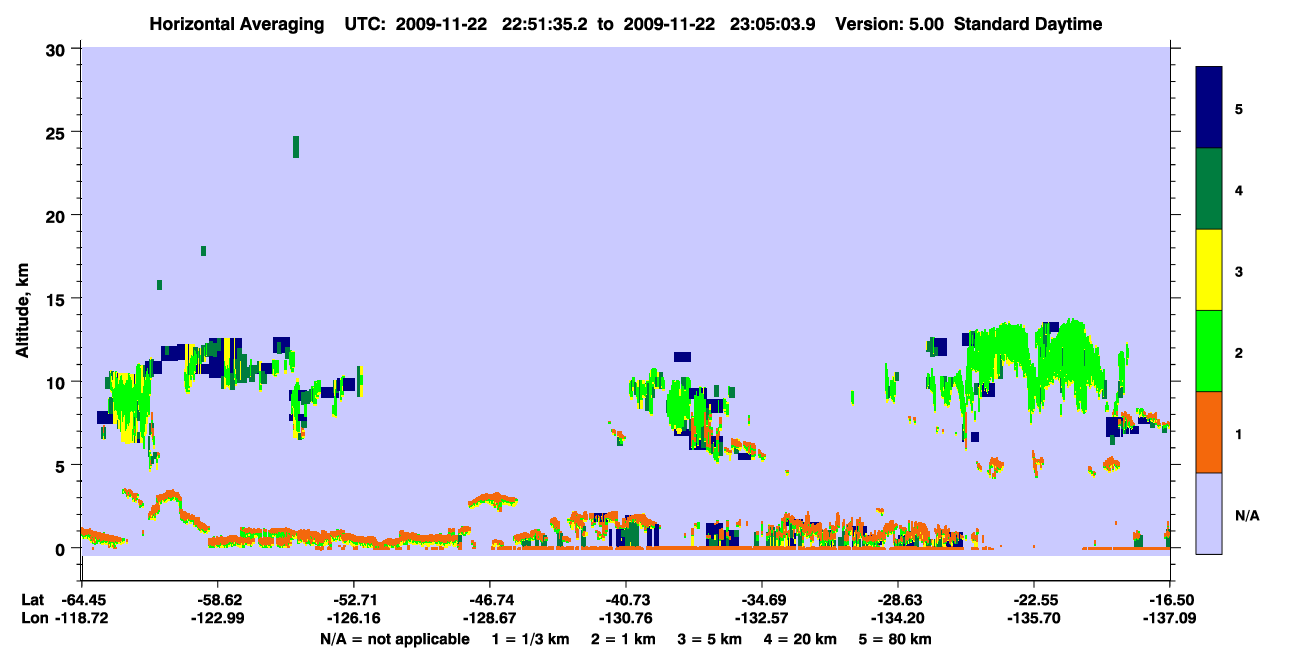Click the colorbar label 3
This screenshot has height=667, width=1300.
click(x=1239, y=270)
